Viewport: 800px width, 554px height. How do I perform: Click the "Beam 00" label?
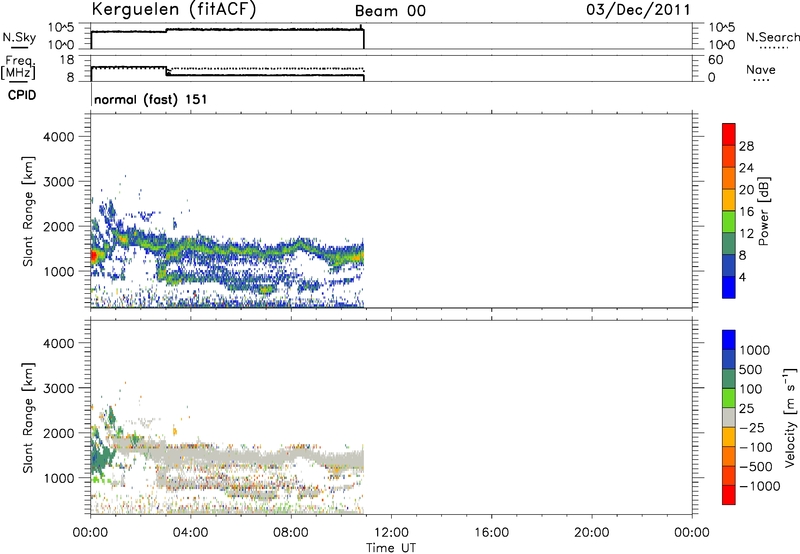[x=390, y=11]
